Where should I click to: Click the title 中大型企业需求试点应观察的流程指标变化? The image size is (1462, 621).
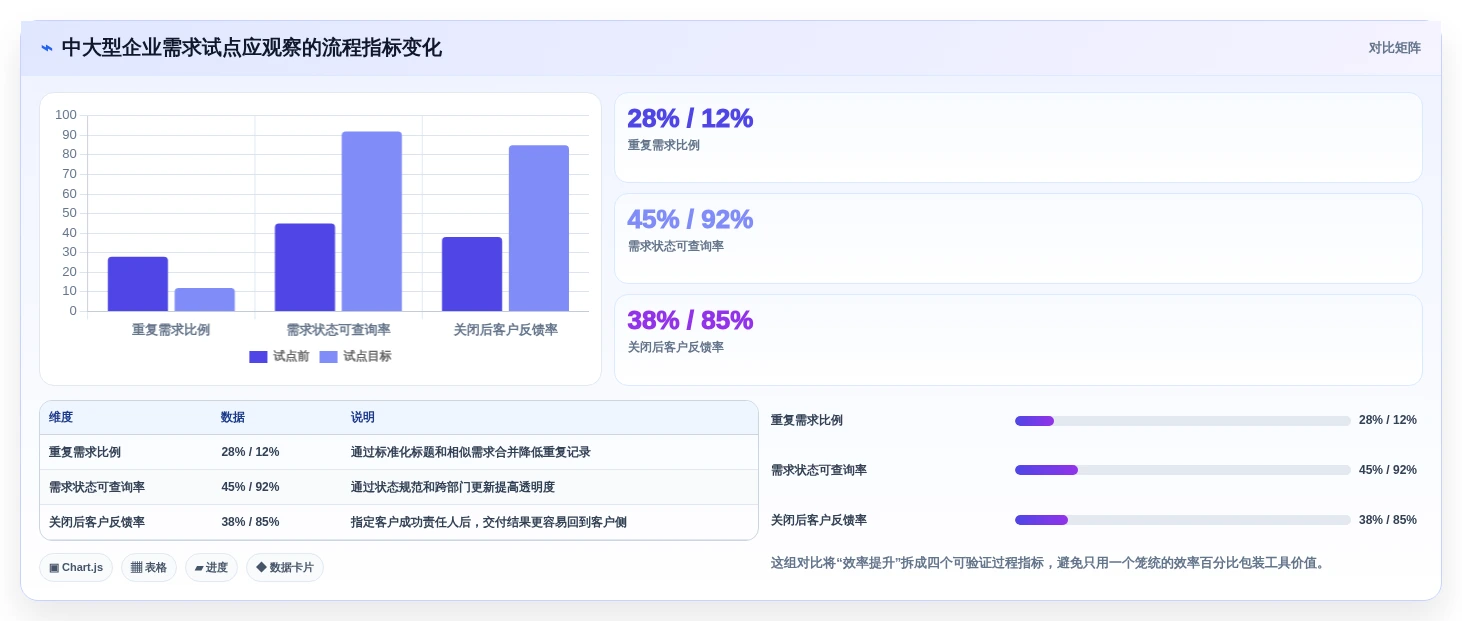pyautogui.click(x=252, y=48)
